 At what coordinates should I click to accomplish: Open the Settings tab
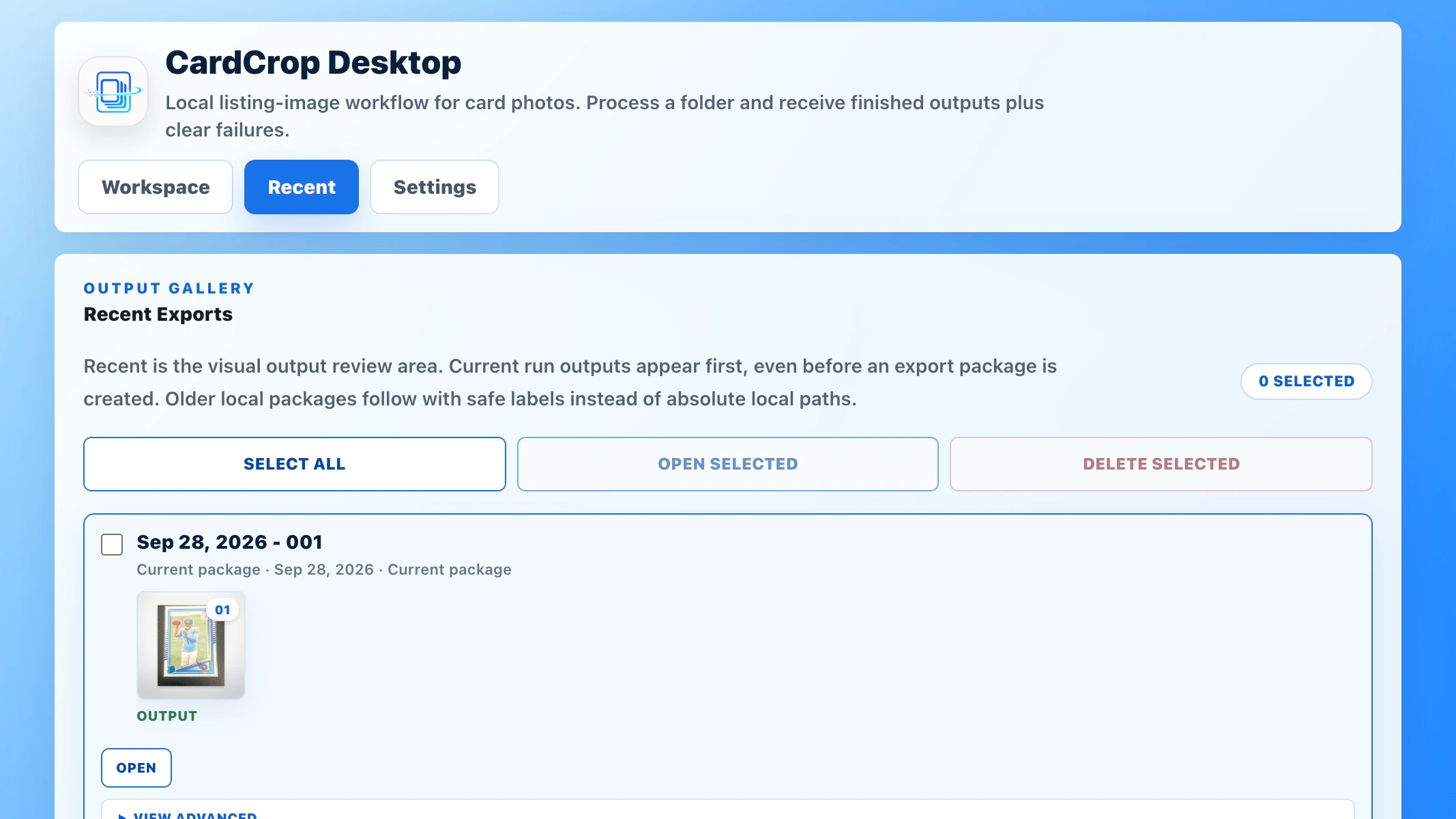[435, 187]
